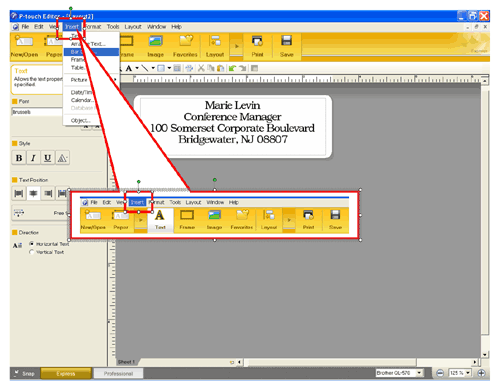Screen dimensions: 500x386
Task: Choose Object in Insert menu
Action: [x=91, y=120]
